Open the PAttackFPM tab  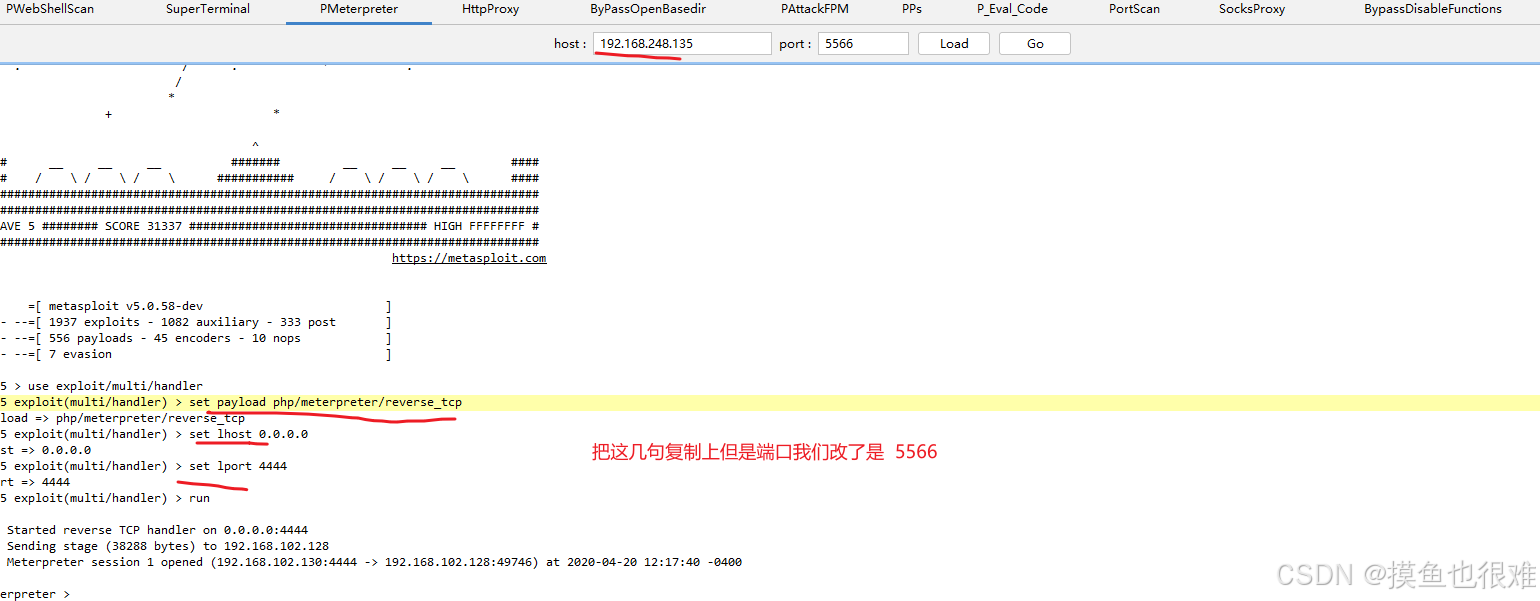(x=815, y=9)
